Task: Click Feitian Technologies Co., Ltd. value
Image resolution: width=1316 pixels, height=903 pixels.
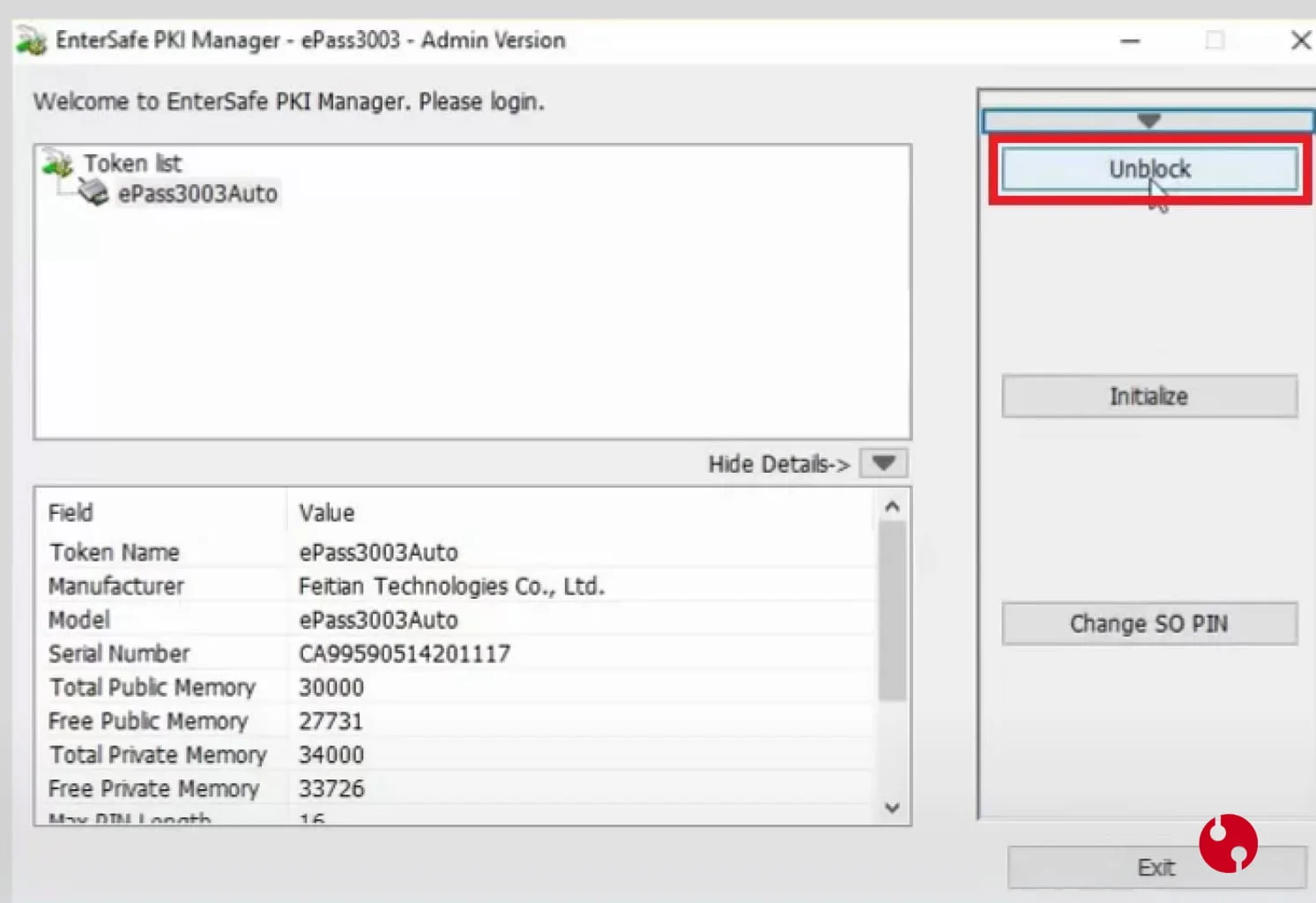Action: (451, 586)
